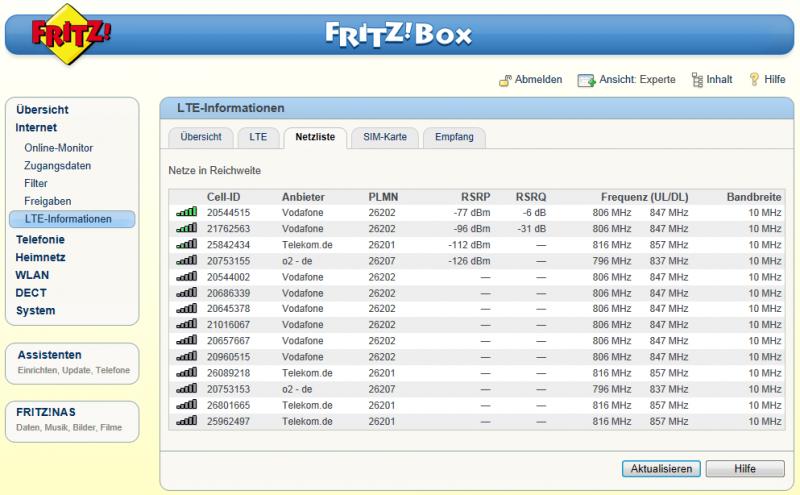Open WLAN in the sidebar menu
This screenshot has height=495, width=800.
click(32, 275)
